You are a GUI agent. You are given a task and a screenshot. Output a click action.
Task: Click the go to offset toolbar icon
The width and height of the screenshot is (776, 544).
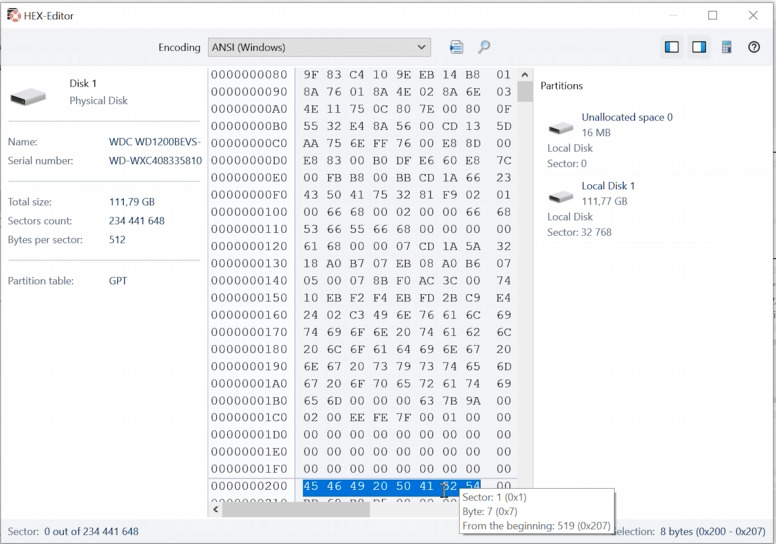point(456,47)
